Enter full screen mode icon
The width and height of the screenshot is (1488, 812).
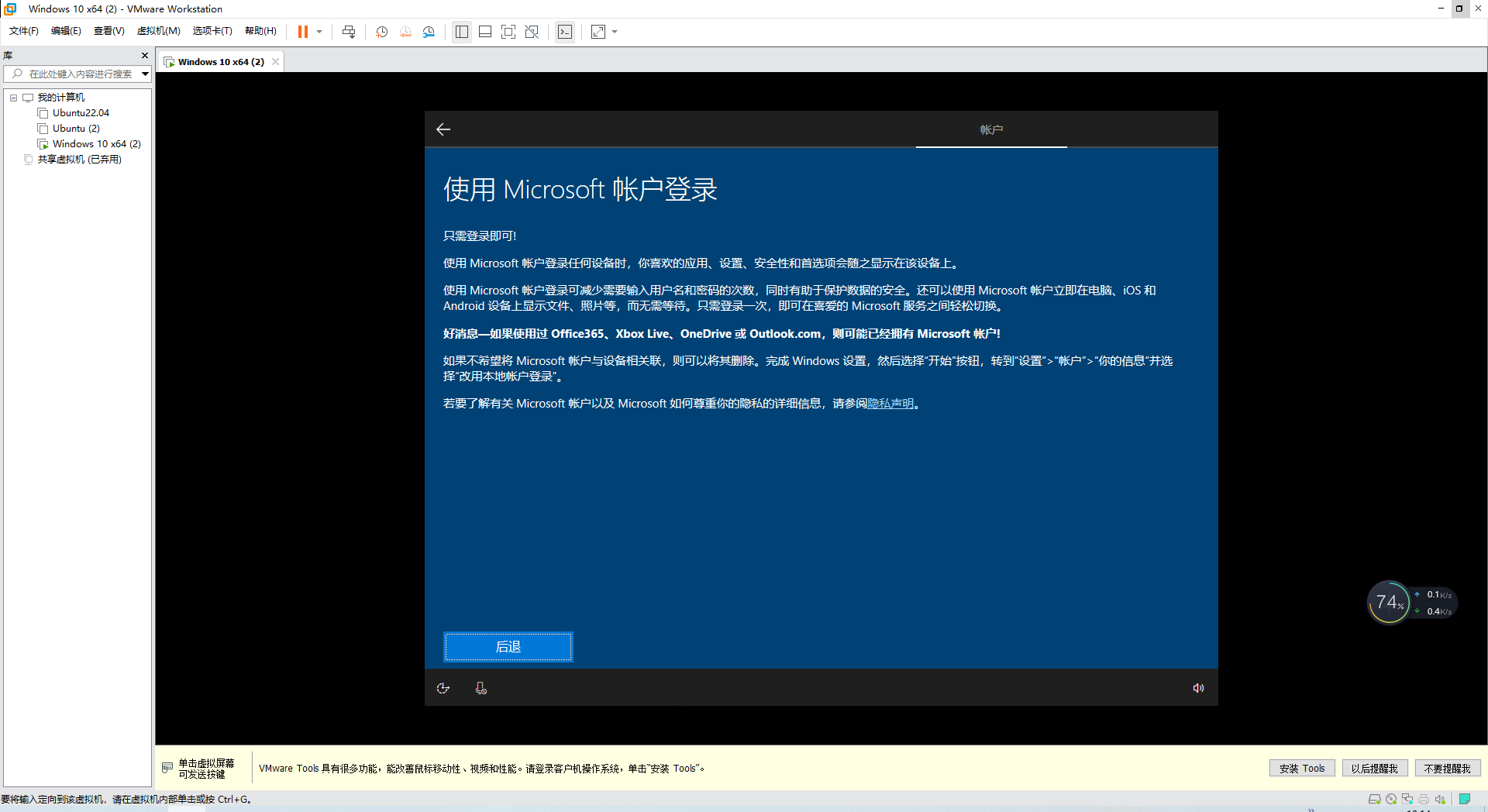click(x=508, y=32)
